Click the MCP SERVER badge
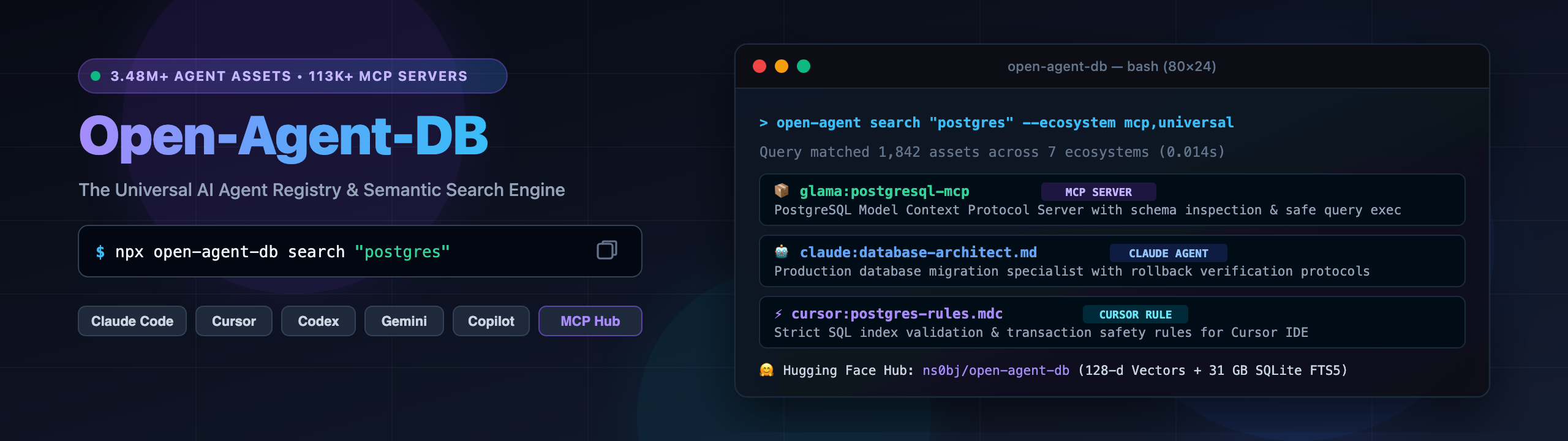1568x441 pixels. coord(1098,192)
